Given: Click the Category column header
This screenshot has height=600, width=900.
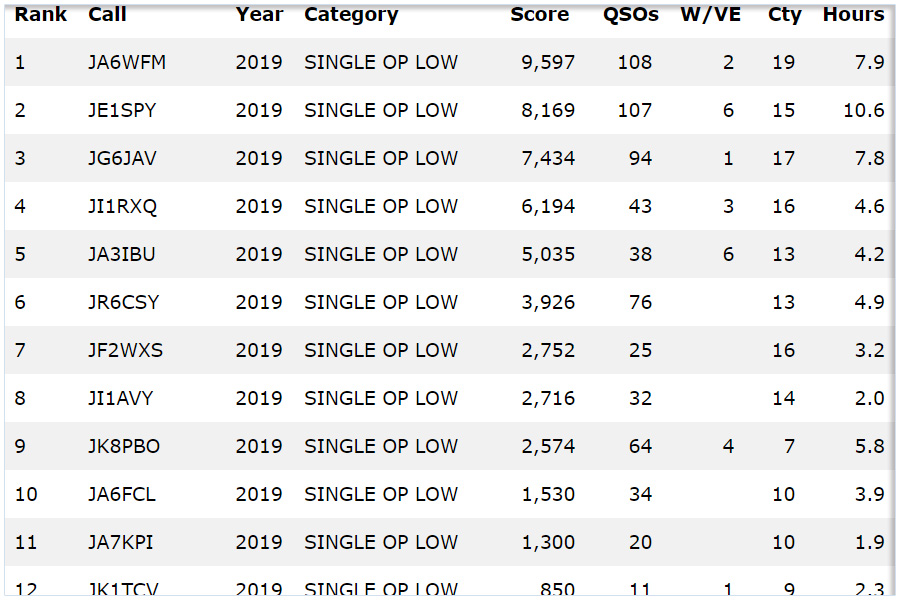Looking at the screenshot, I should pyautogui.click(x=351, y=15).
